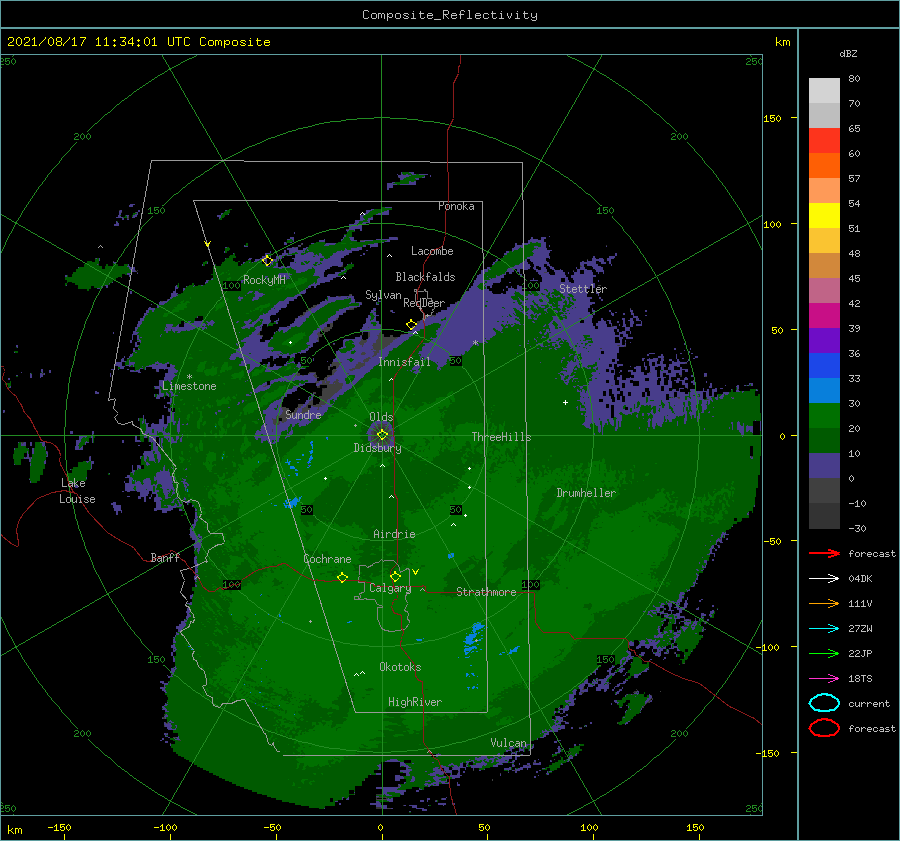Select the slate purple 10–0 dBZ swatch

tap(824, 465)
